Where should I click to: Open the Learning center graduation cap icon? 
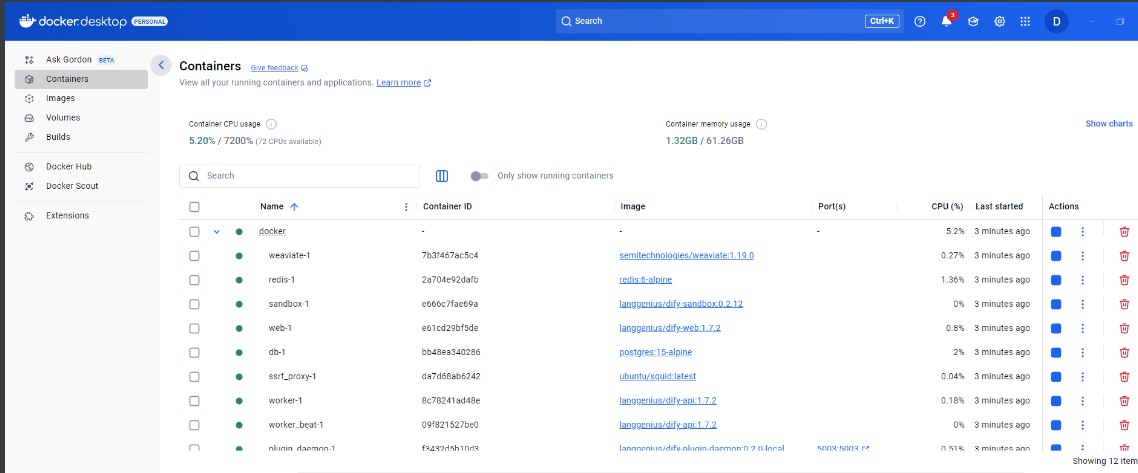[973, 22]
